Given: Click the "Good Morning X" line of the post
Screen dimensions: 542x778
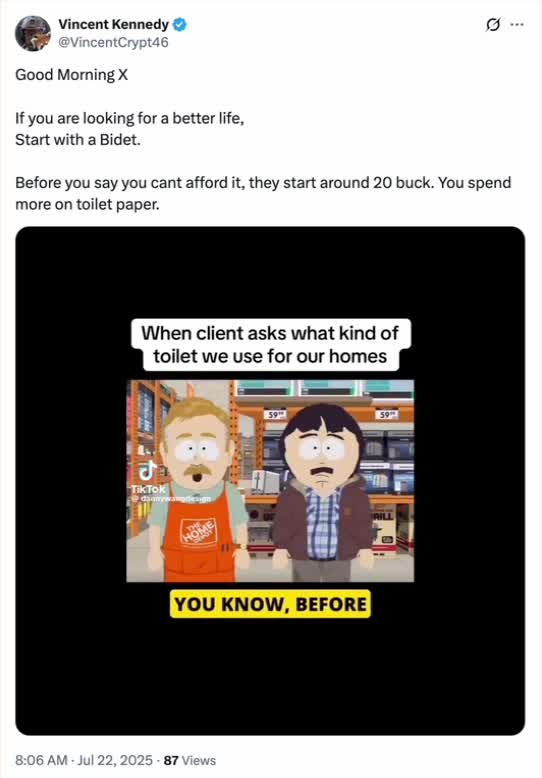Looking at the screenshot, I should (x=71, y=75).
